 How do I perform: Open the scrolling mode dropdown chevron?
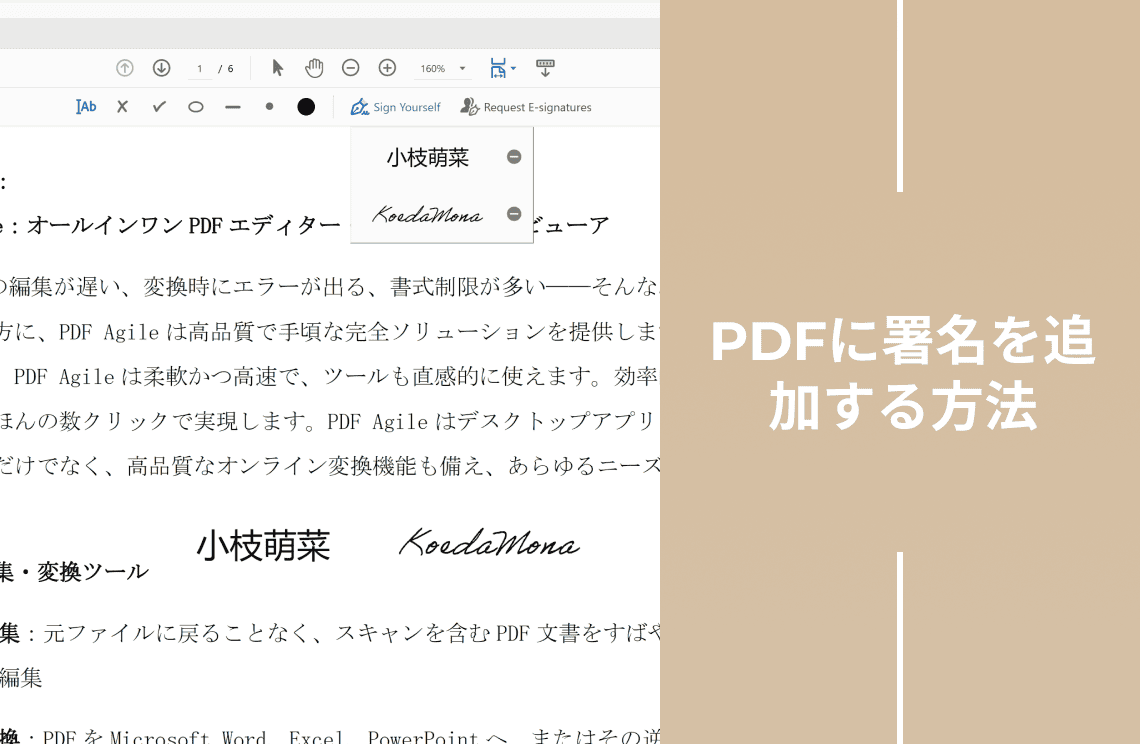coord(513,67)
